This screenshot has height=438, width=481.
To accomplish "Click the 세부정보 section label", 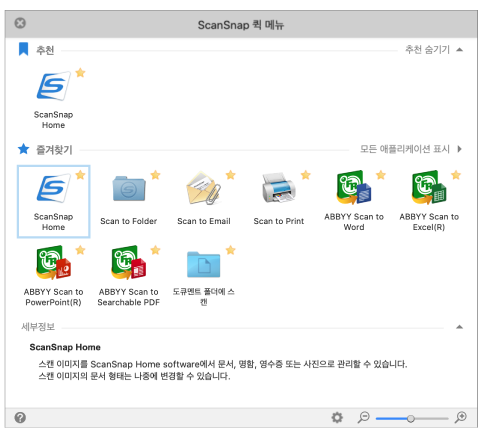I will (38, 327).
